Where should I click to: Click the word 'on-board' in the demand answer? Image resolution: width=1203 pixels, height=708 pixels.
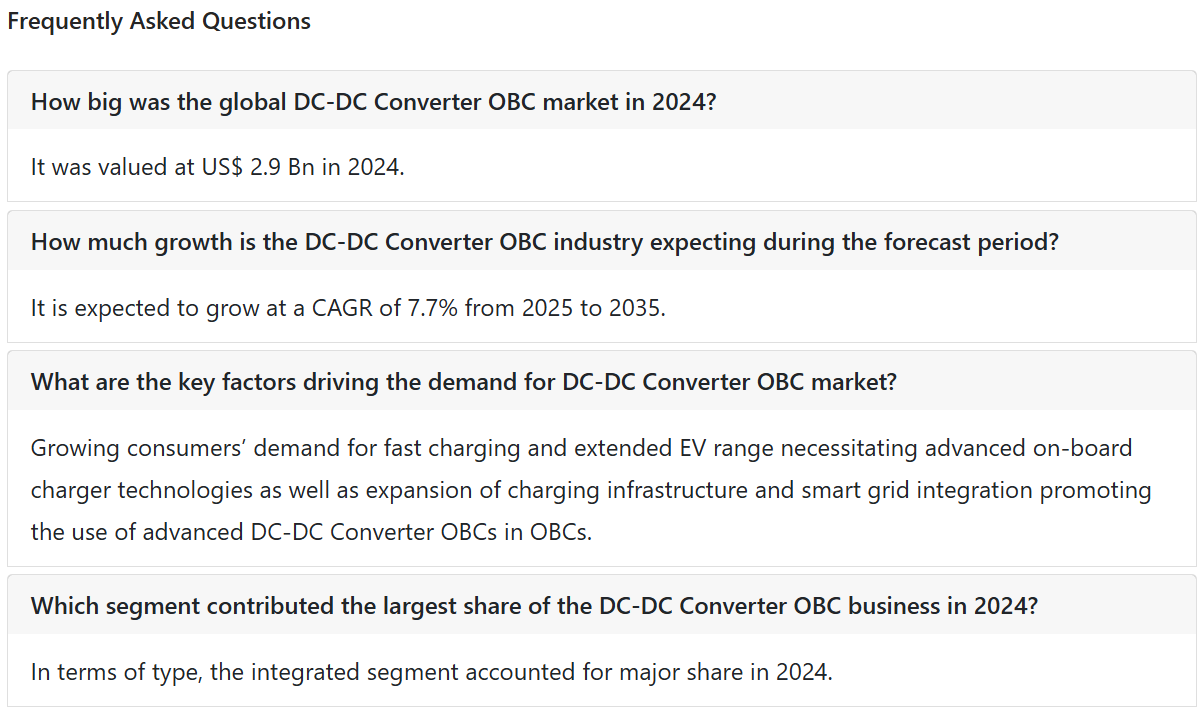coord(1086,447)
